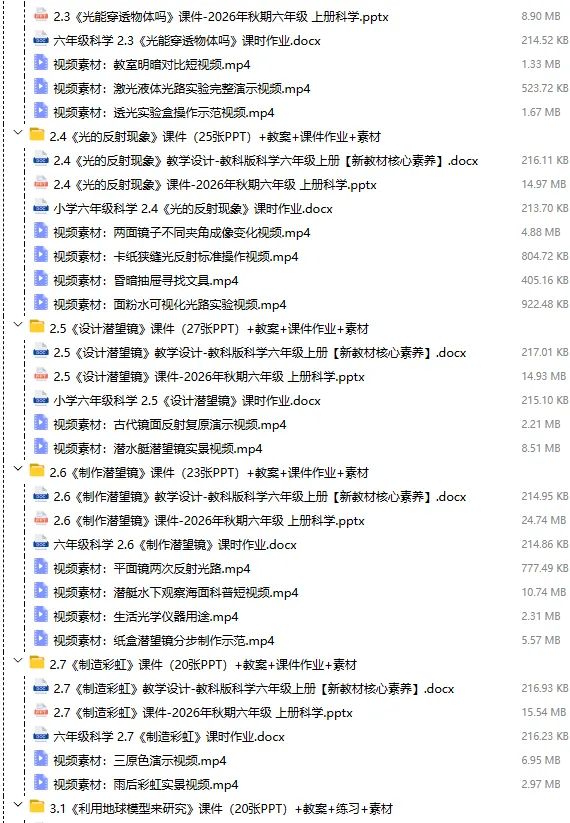Click the video icon beside 卡纸狭缝光反射标准操作视频.mp4
Viewport: 570px width, 823px height.
pyautogui.click(x=40, y=256)
